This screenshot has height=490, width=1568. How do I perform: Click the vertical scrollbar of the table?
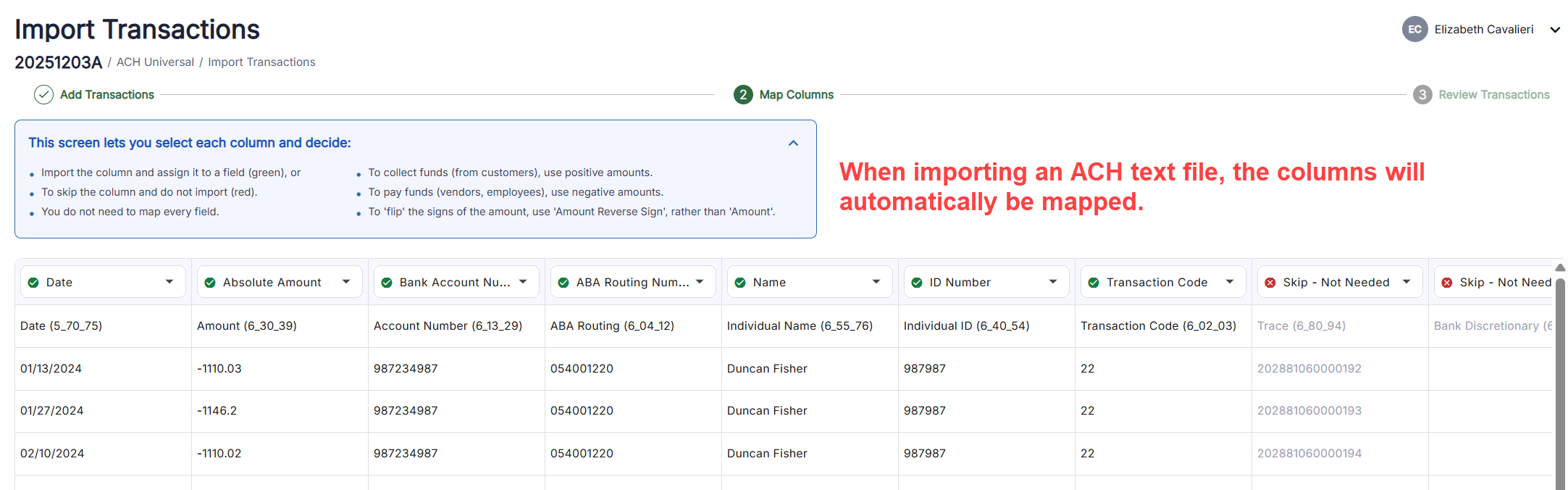tap(1560, 377)
